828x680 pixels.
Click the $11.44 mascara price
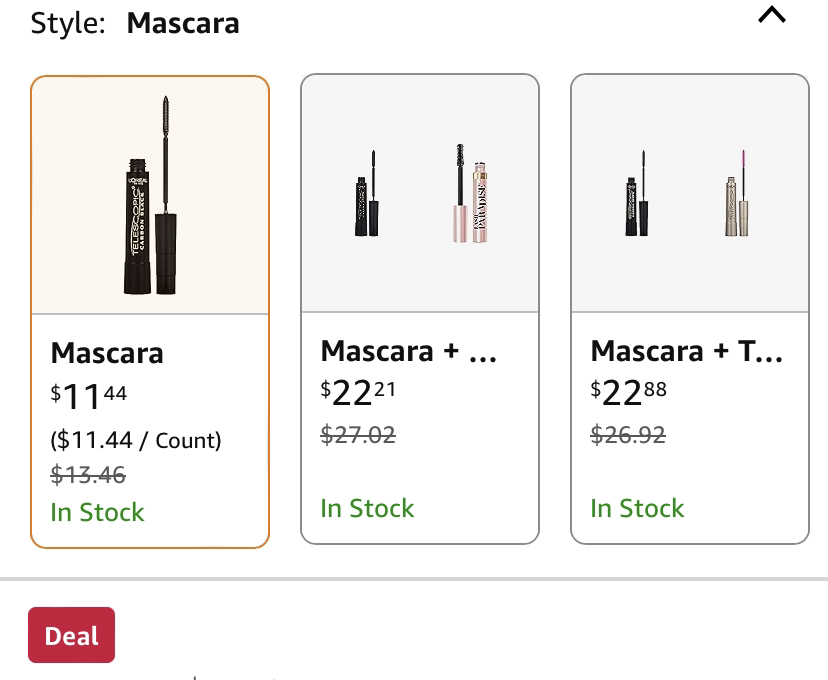click(89, 396)
